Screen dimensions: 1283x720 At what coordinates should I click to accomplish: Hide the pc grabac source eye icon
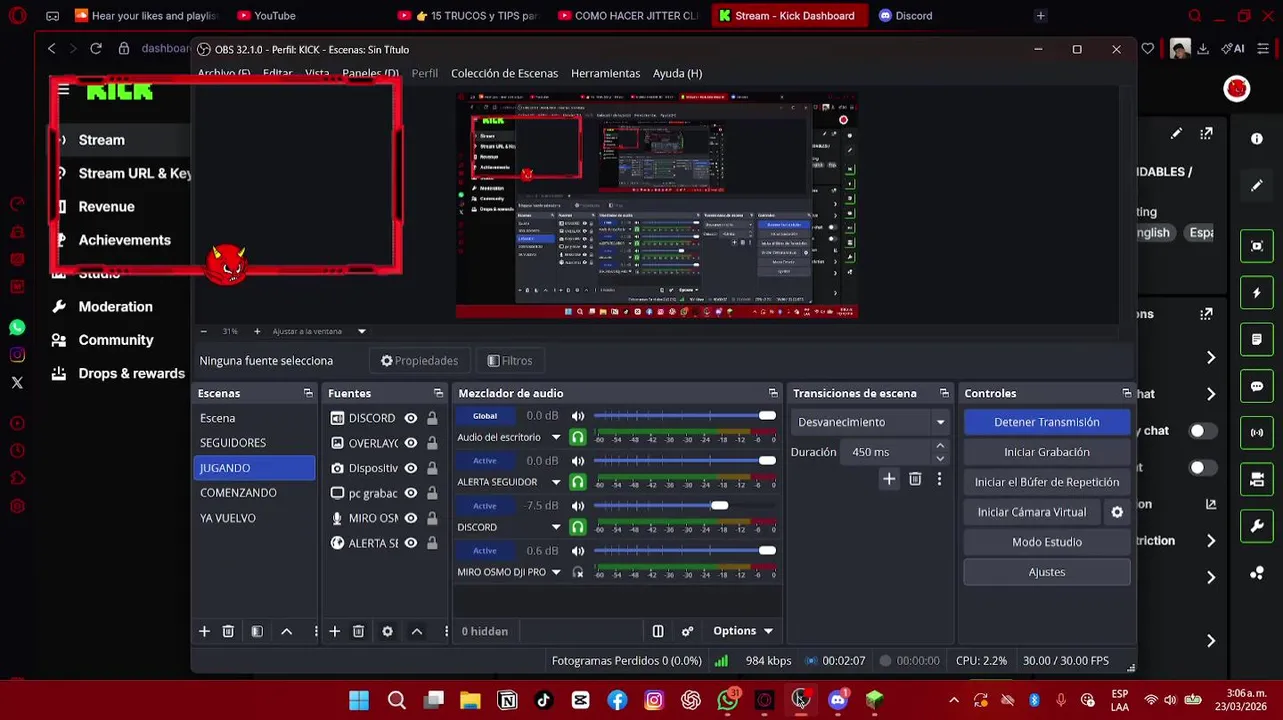[411, 493]
